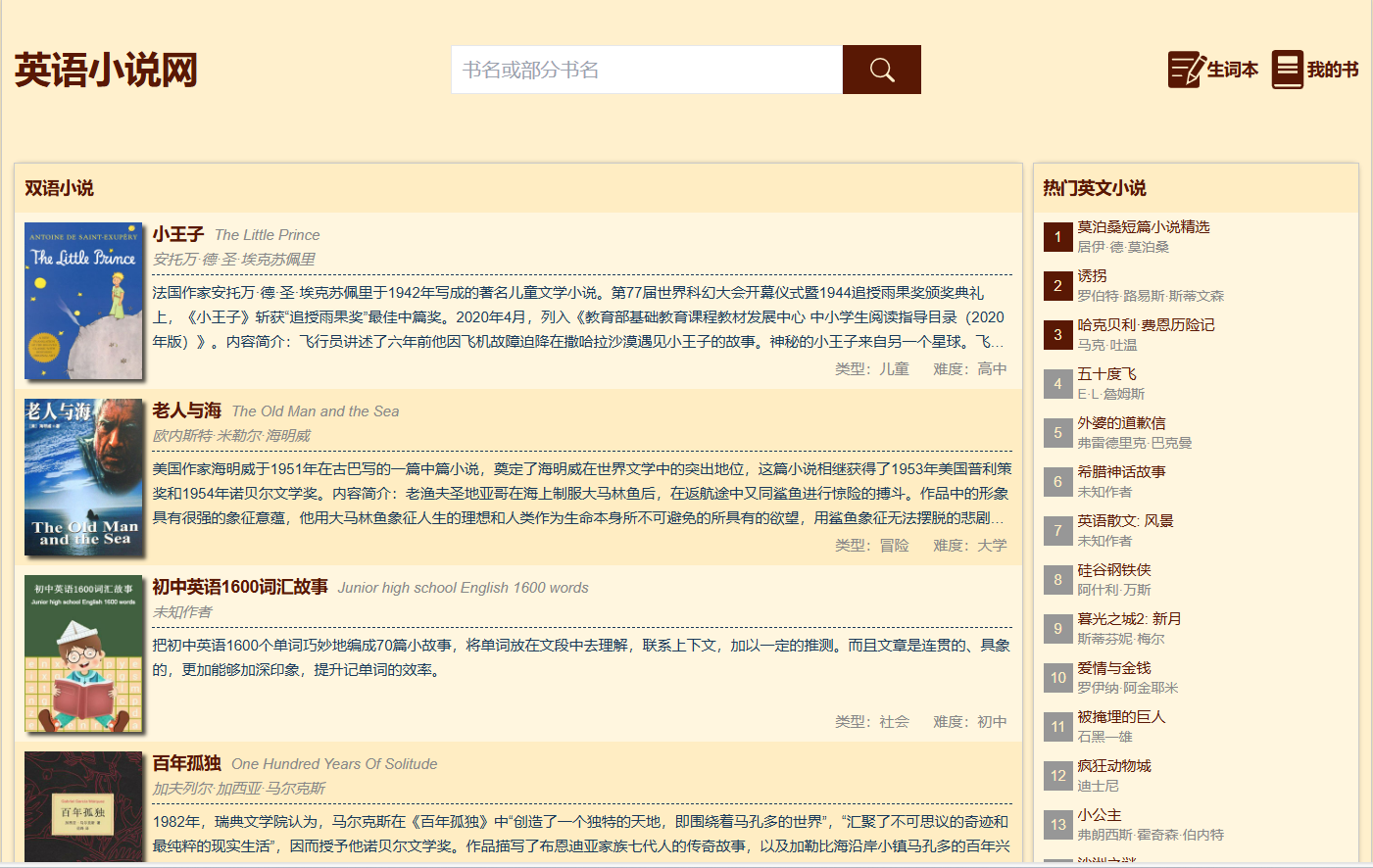Click rank badge number 4
This screenshot has height=868, width=1373.
[1057, 384]
